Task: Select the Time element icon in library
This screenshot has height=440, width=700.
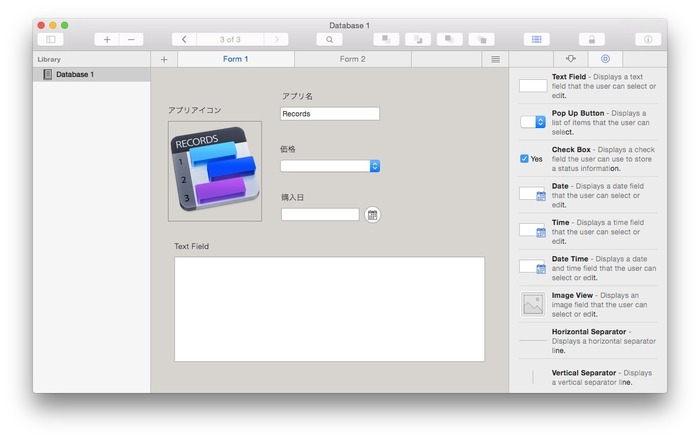Action: [x=533, y=230]
